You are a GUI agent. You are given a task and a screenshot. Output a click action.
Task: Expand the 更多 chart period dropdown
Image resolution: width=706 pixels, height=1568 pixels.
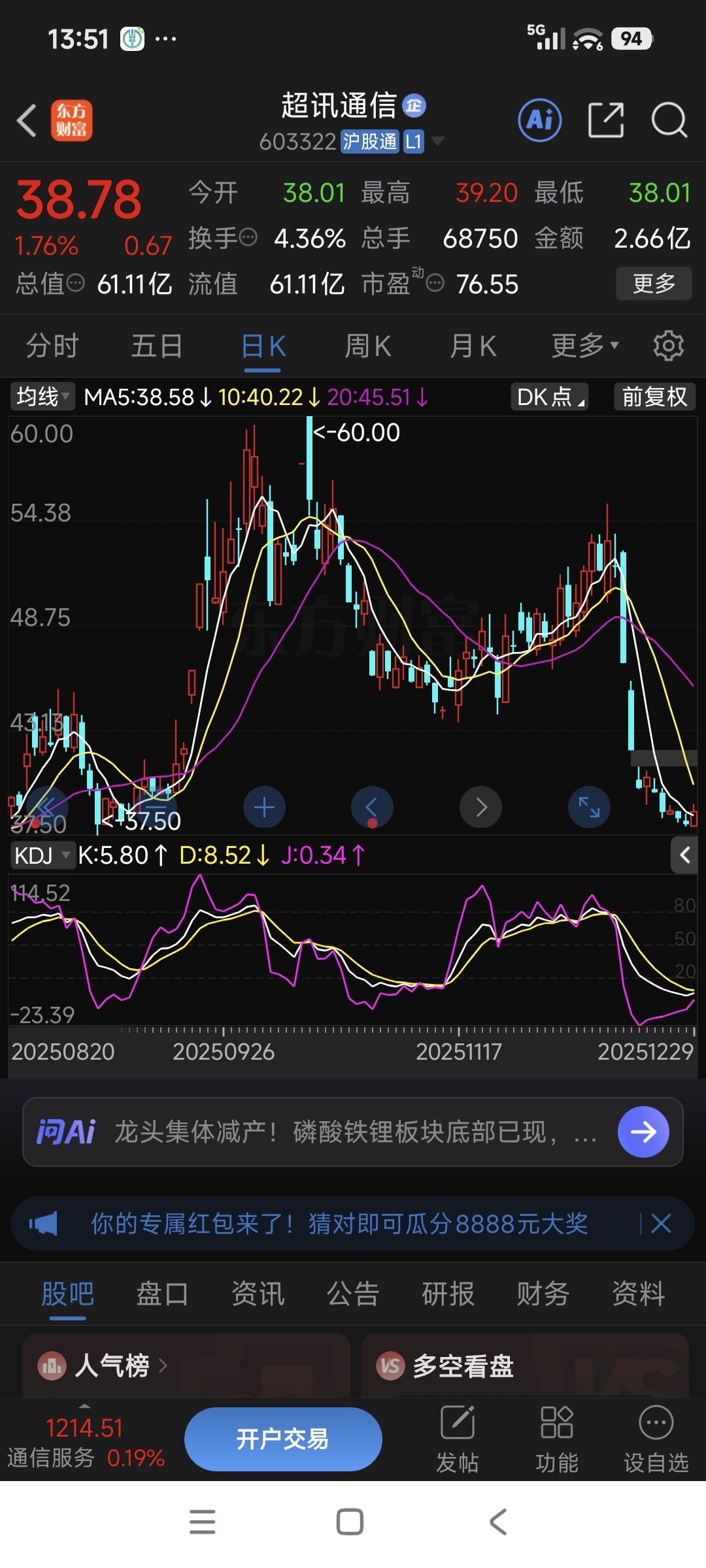585,346
